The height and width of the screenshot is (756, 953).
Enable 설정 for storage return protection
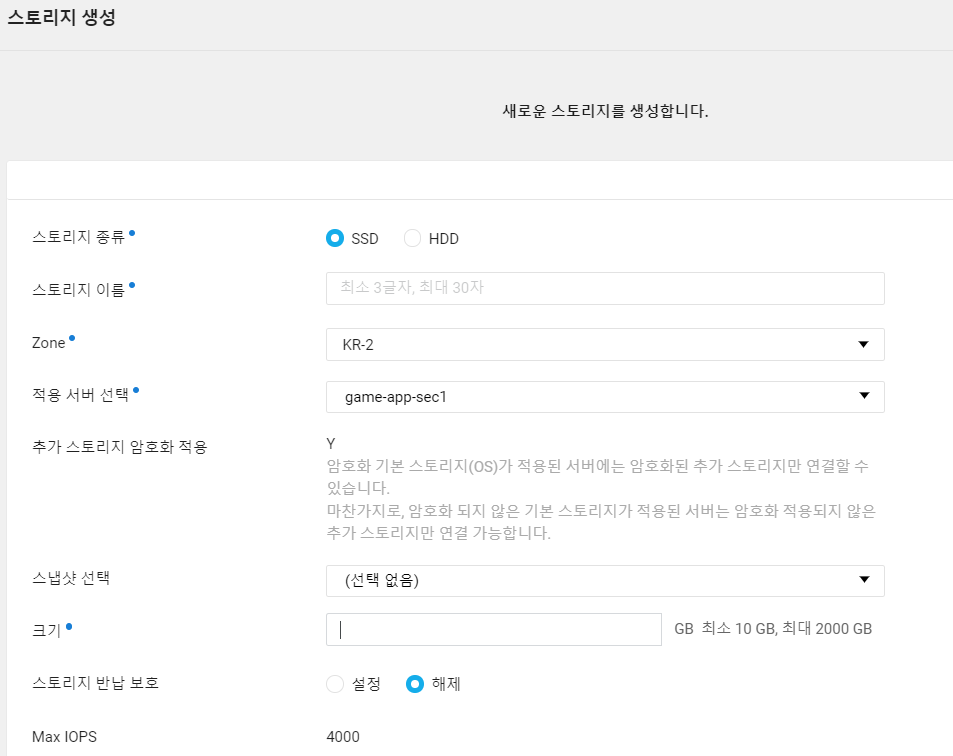point(335,684)
